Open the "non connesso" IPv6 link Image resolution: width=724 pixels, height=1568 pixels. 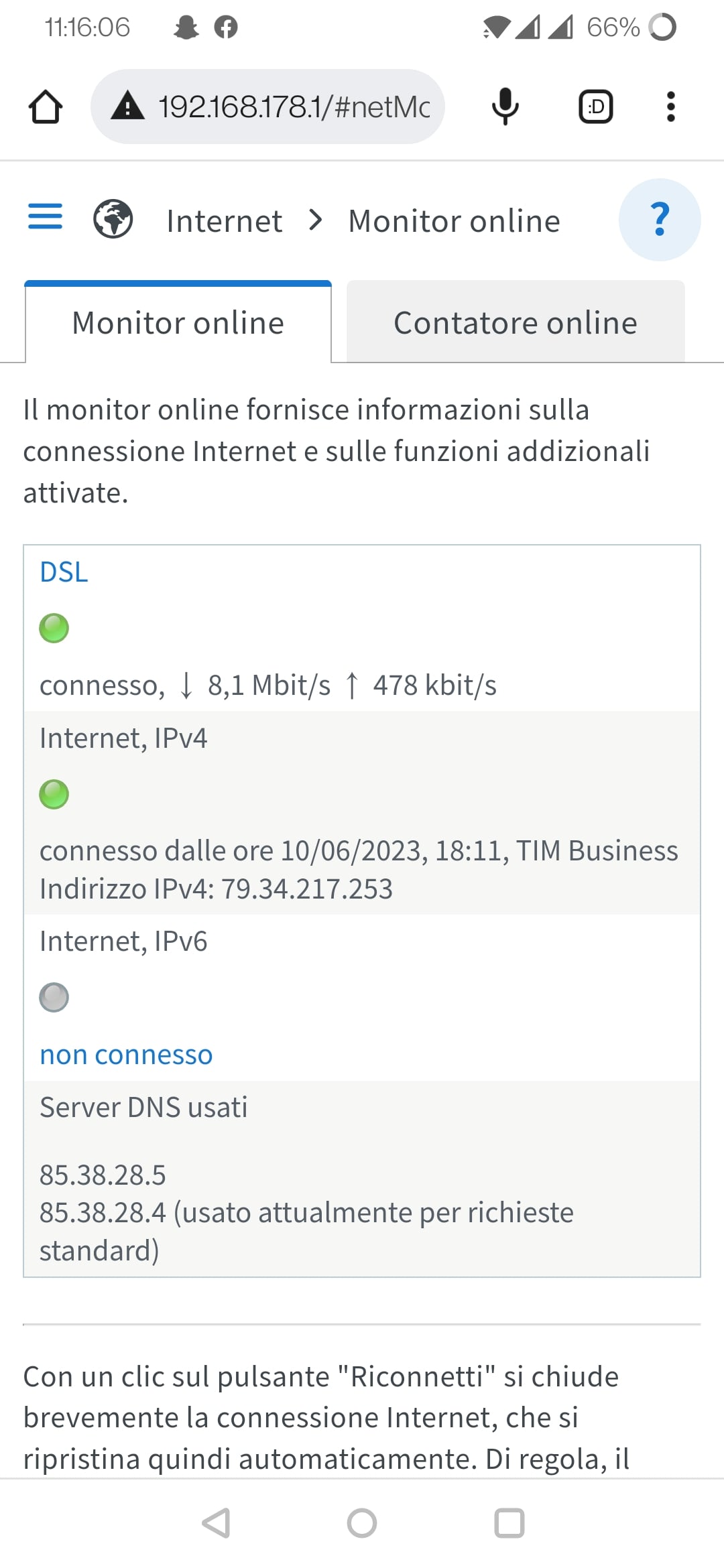(126, 1055)
